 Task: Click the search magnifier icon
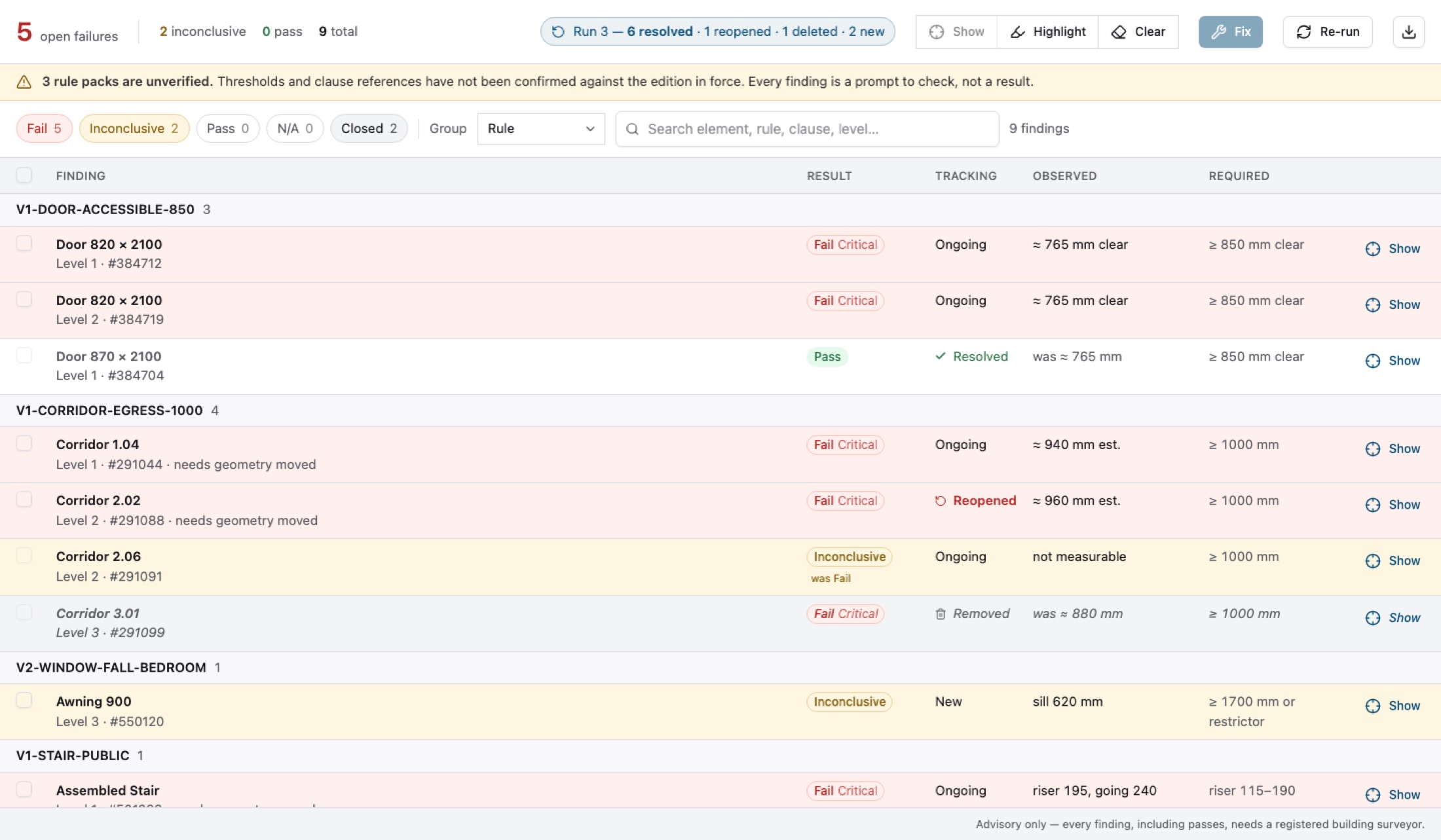(x=632, y=129)
